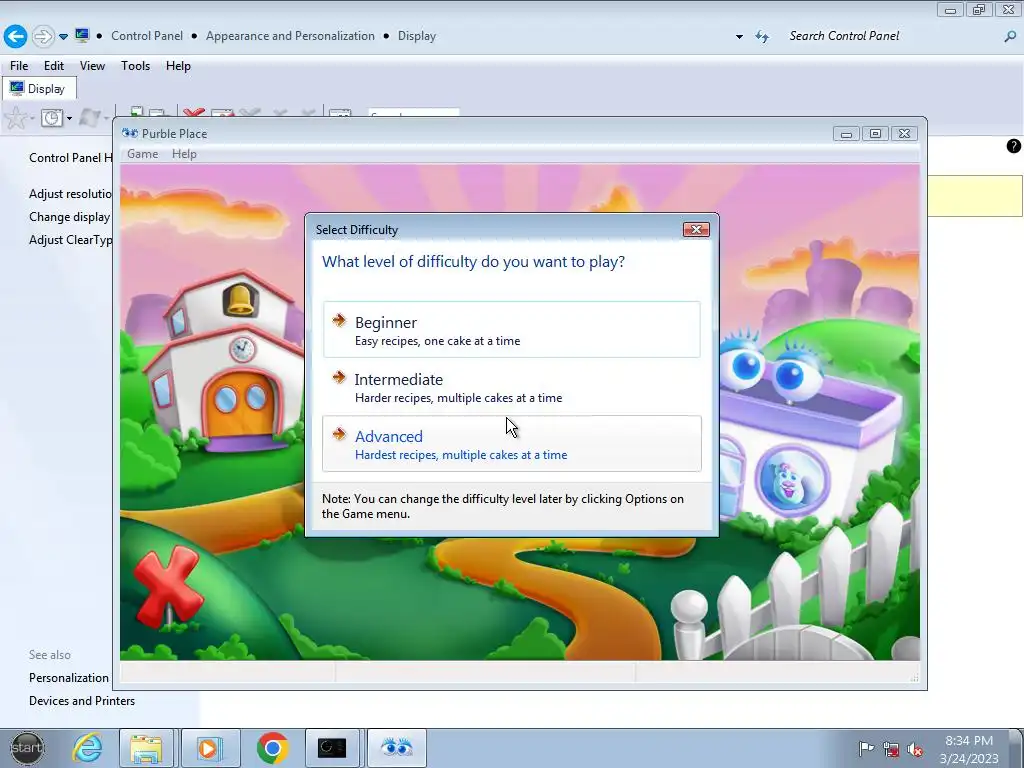Click the History clock toolbar icon
1024x768 pixels.
[x=52, y=118]
